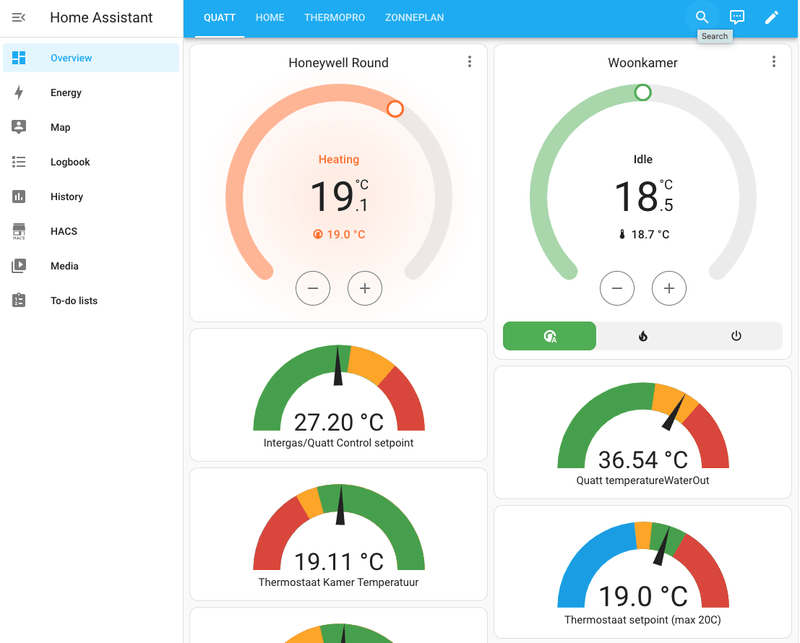Turn Woonkamer off with the power button
Viewport: 800px width, 643px height.
(x=736, y=336)
